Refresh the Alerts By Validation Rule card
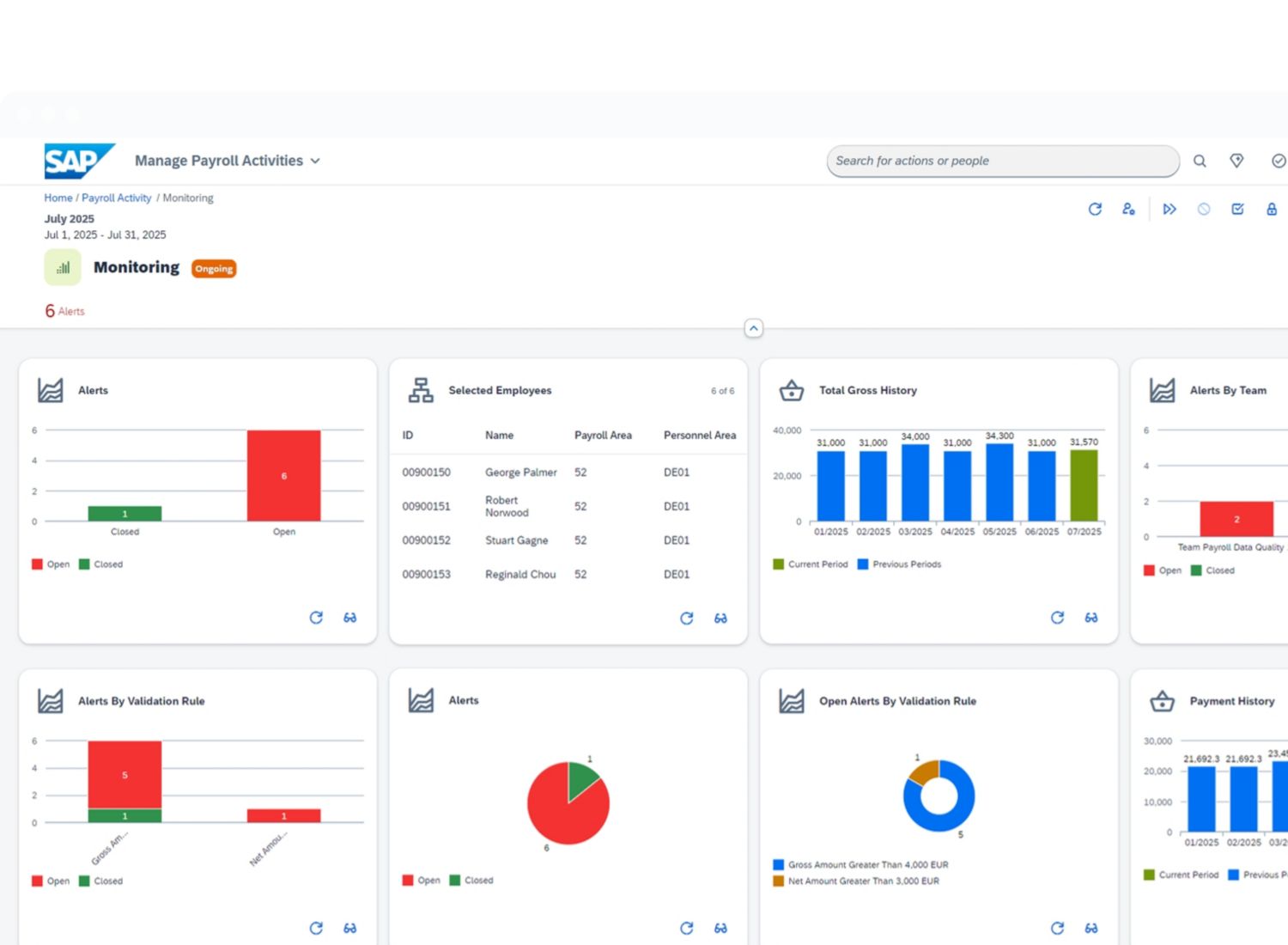Viewport: 1288px width, 945px height. pos(316,928)
